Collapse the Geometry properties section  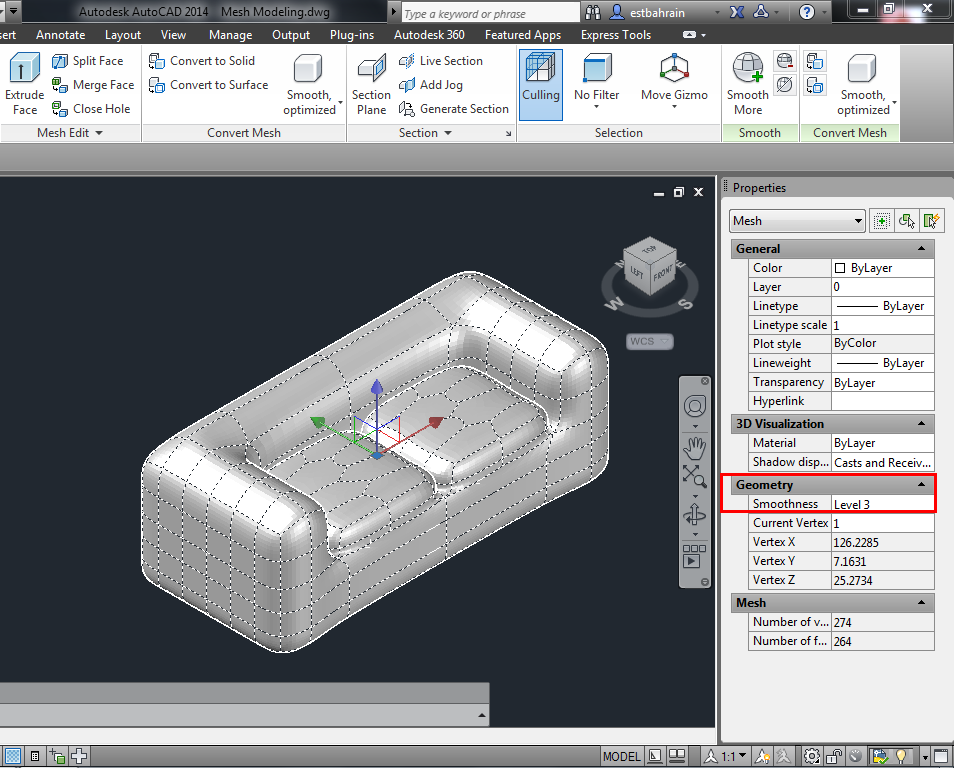[922, 485]
